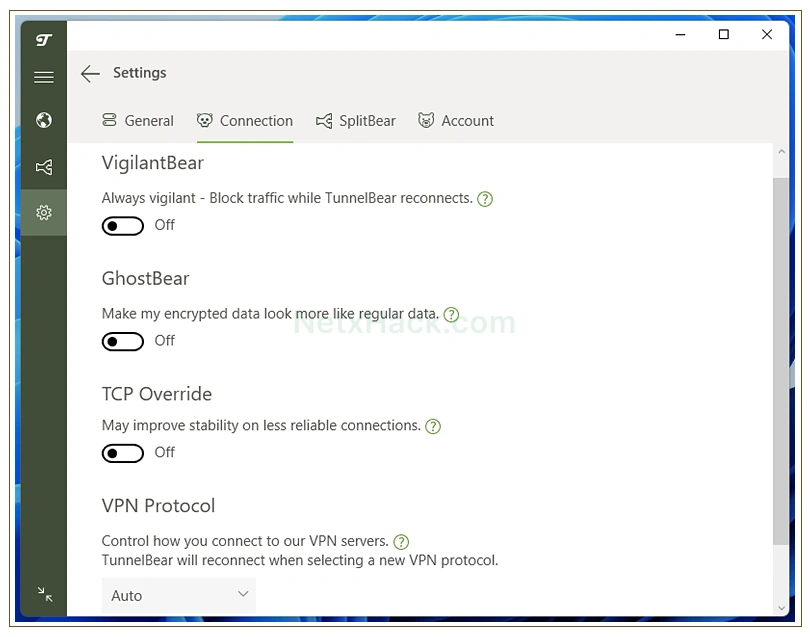810x637 pixels.
Task: Open TCP Override help question mark
Action: pos(432,426)
